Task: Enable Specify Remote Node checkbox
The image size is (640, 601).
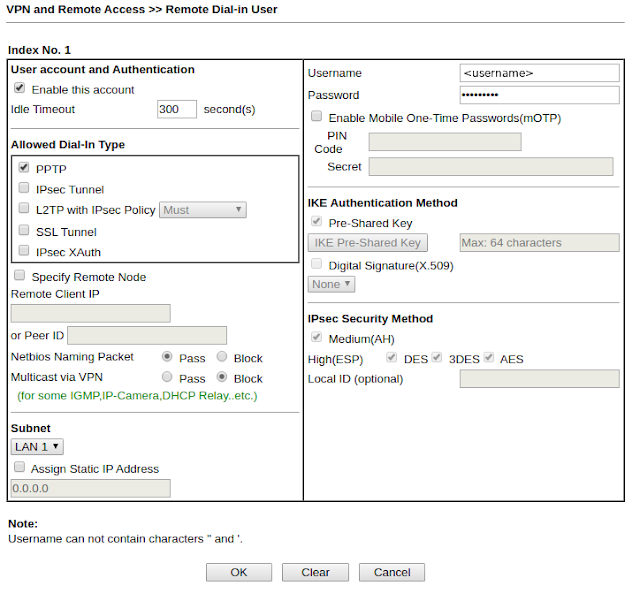Action: pos(19,276)
